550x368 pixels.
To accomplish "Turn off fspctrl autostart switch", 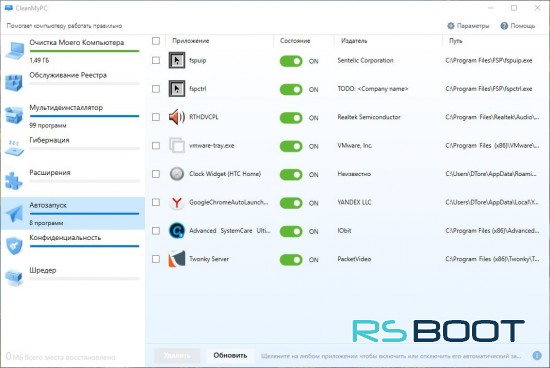I will tap(291, 89).
